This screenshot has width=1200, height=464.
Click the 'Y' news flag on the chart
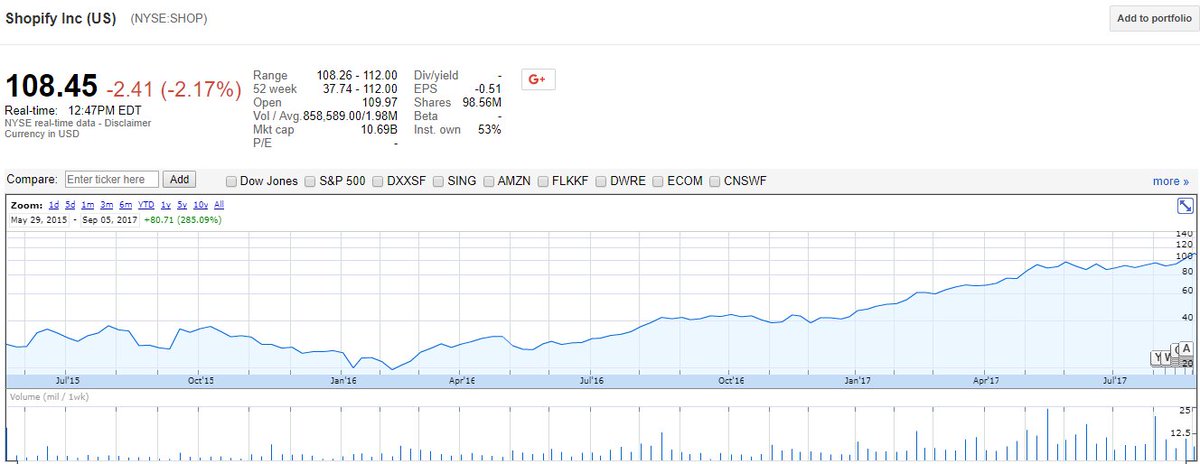1158,357
